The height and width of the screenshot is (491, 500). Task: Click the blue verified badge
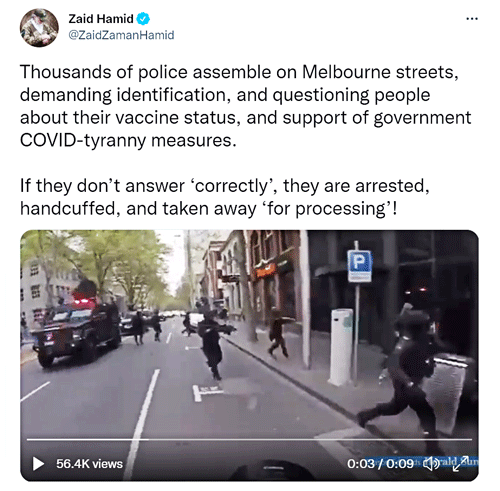click(144, 19)
